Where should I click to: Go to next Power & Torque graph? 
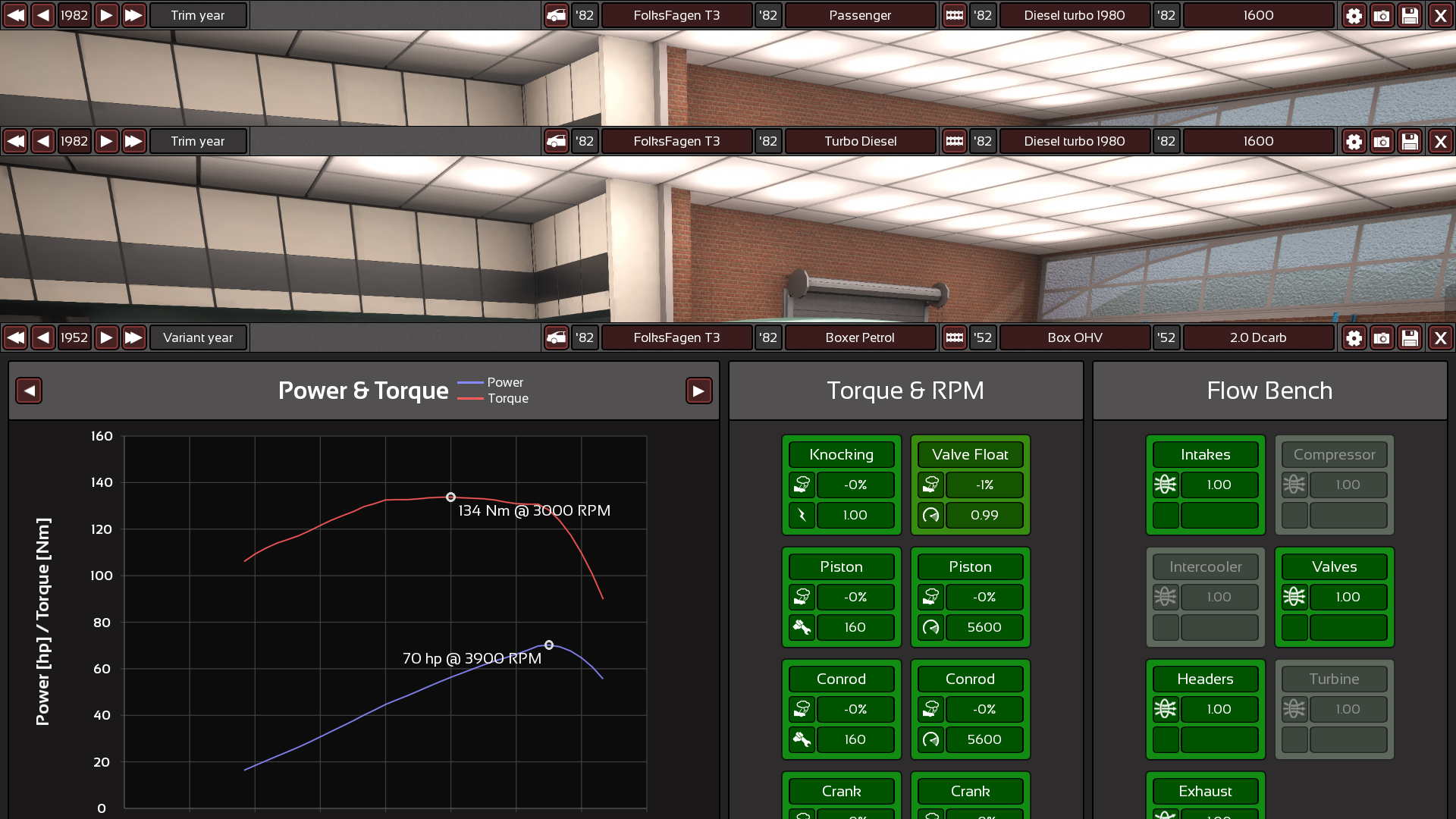coord(698,391)
